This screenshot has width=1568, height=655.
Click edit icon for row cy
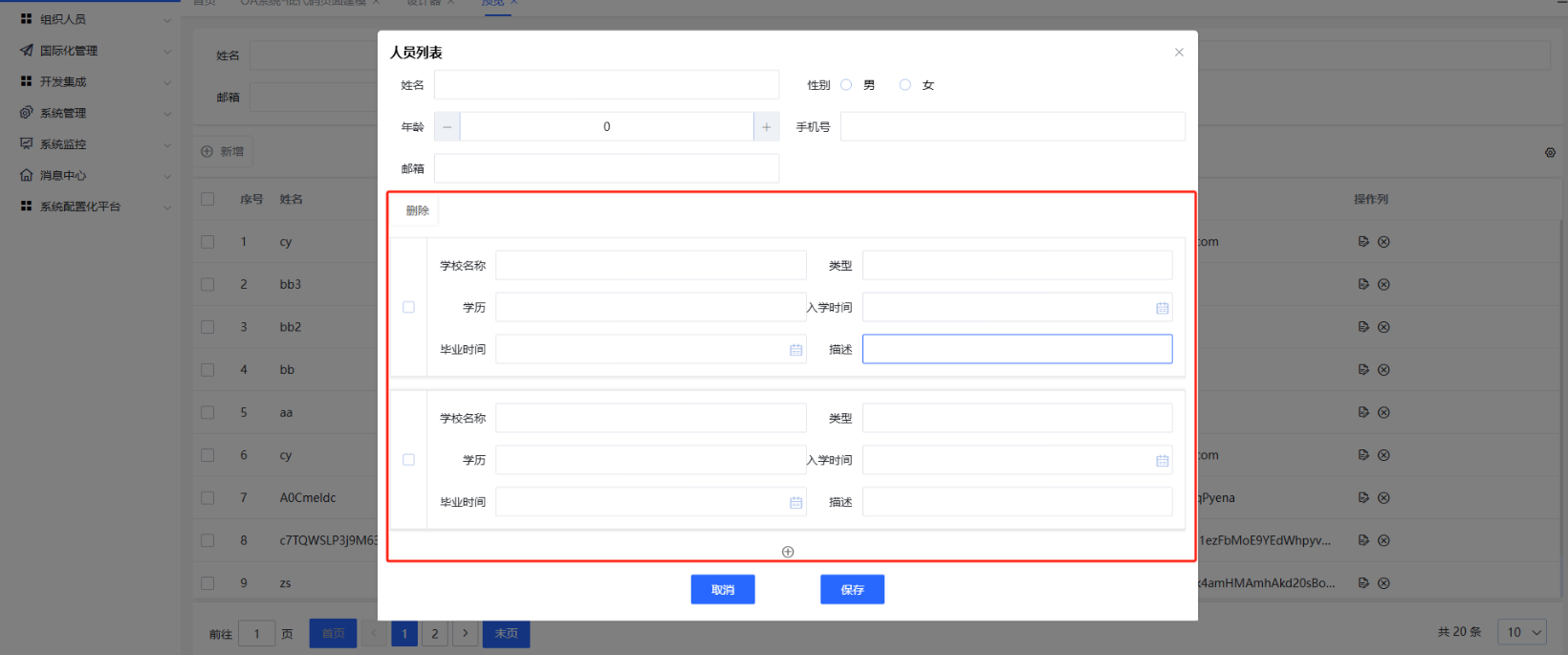point(1363,242)
